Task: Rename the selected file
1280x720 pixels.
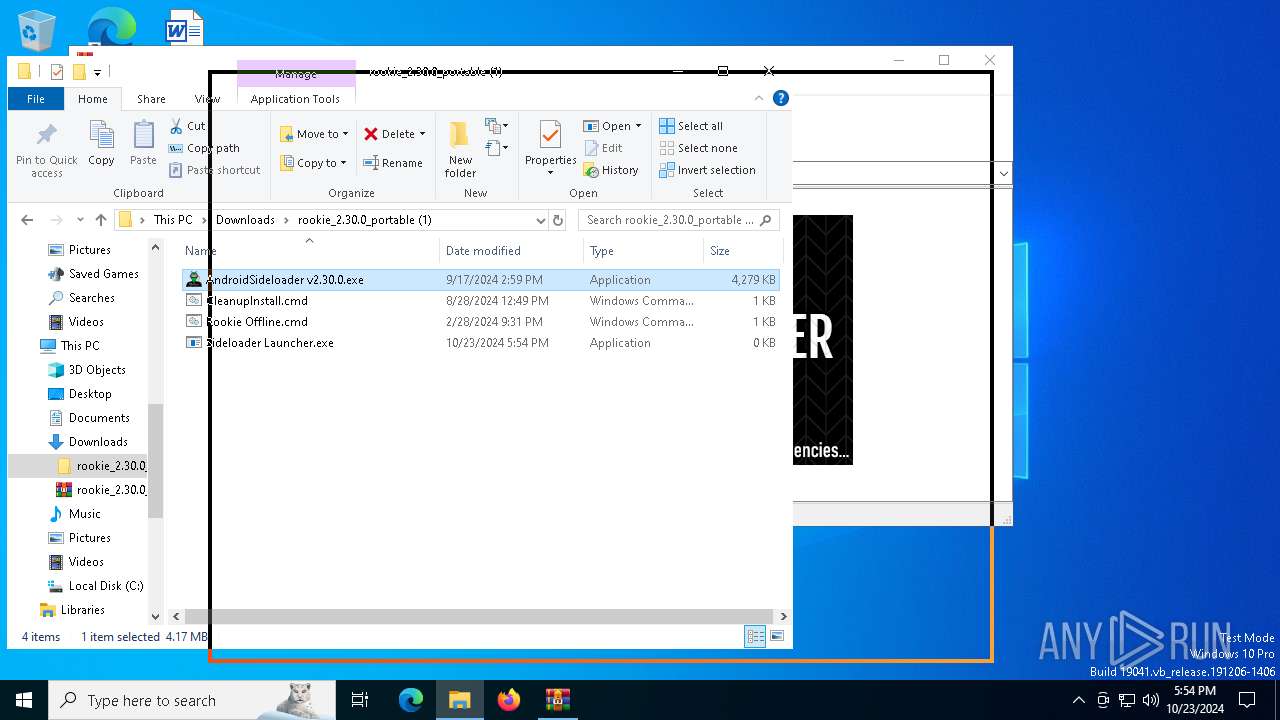Action: (x=392, y=163)
